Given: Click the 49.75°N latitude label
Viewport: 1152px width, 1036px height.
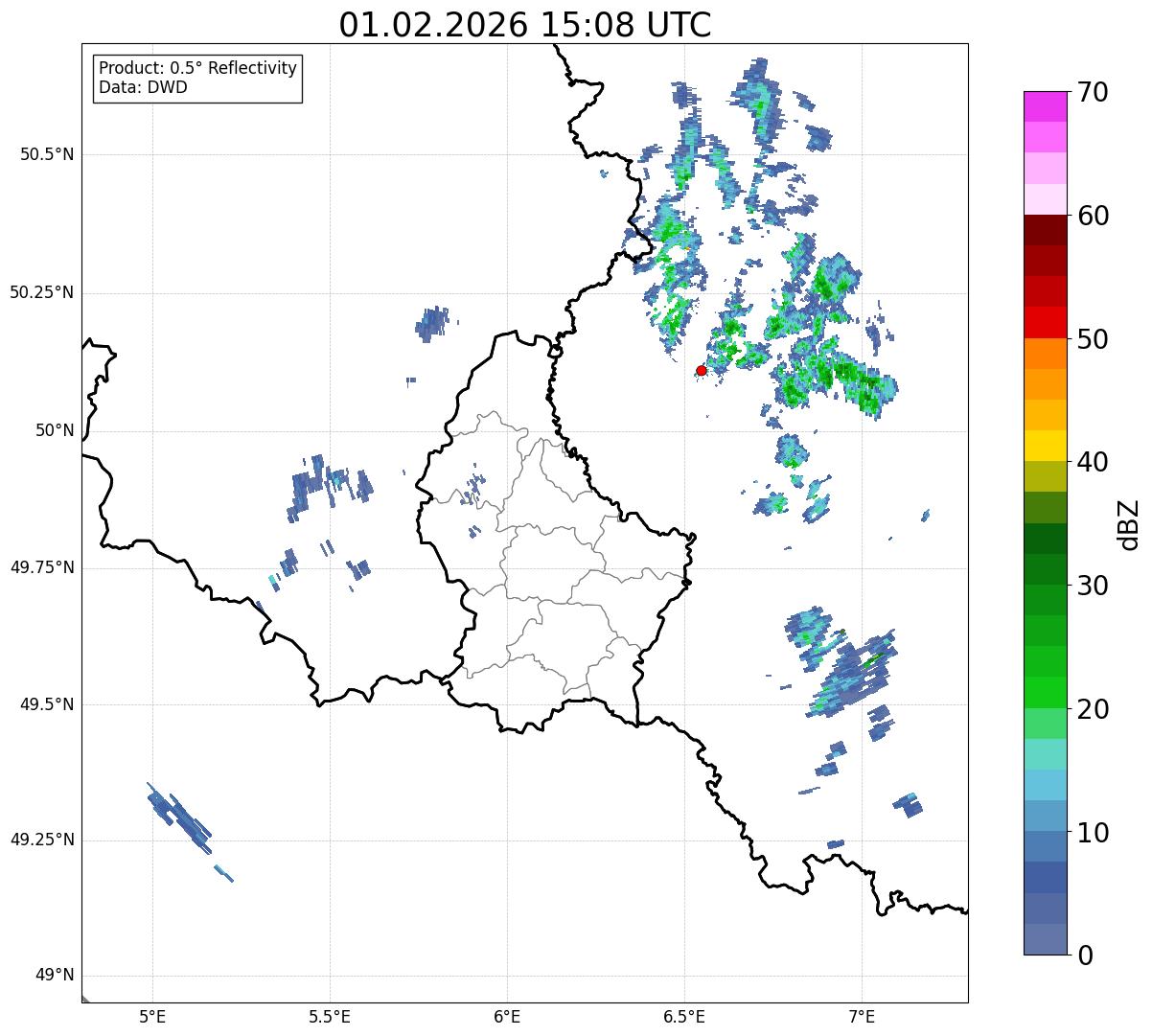Looking at the screenshot, I should coord(42,567).
